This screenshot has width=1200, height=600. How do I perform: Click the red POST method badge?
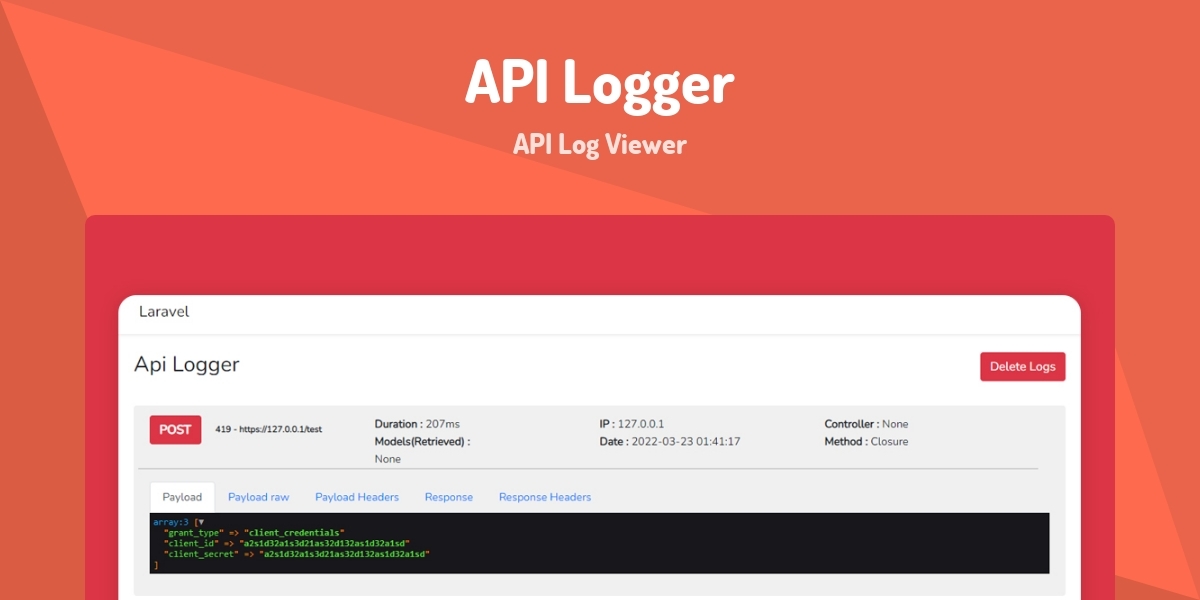175,429
